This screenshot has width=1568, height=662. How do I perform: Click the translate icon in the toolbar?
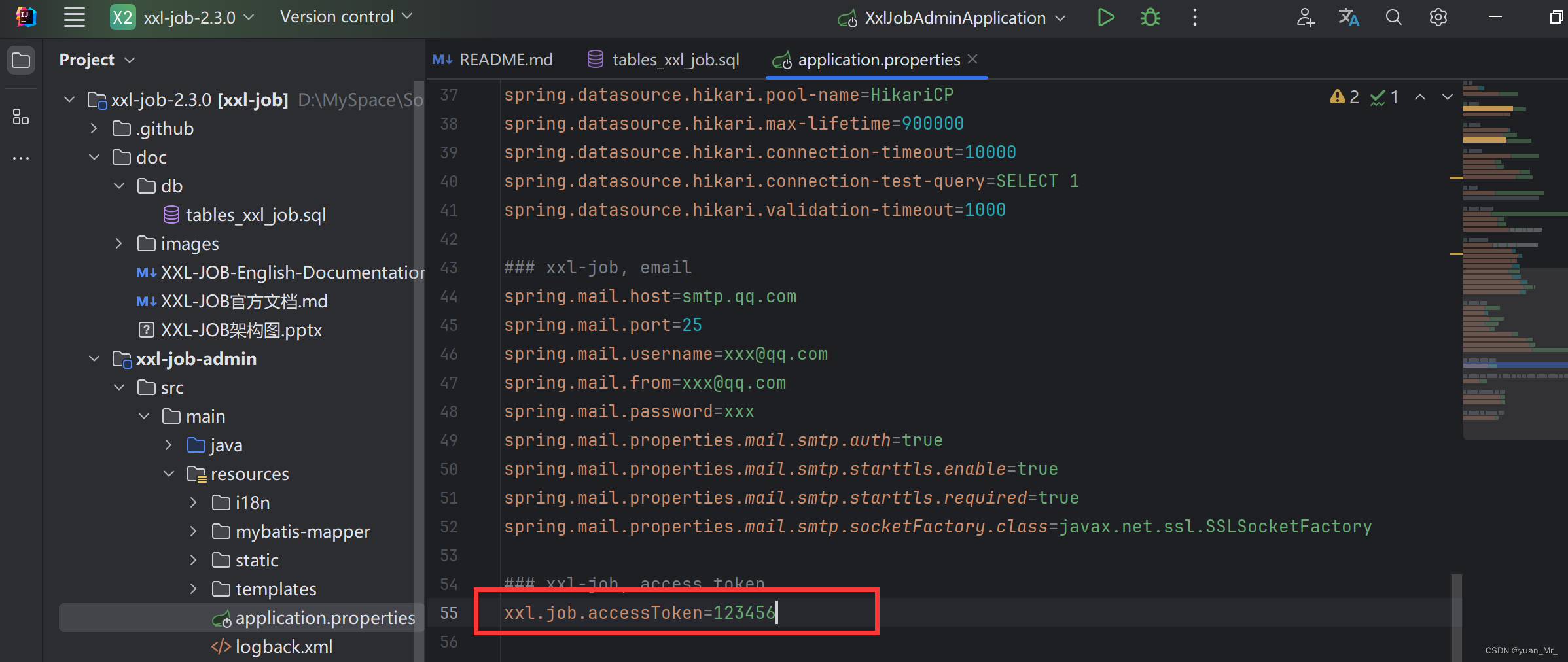[x=1349, y=17]
